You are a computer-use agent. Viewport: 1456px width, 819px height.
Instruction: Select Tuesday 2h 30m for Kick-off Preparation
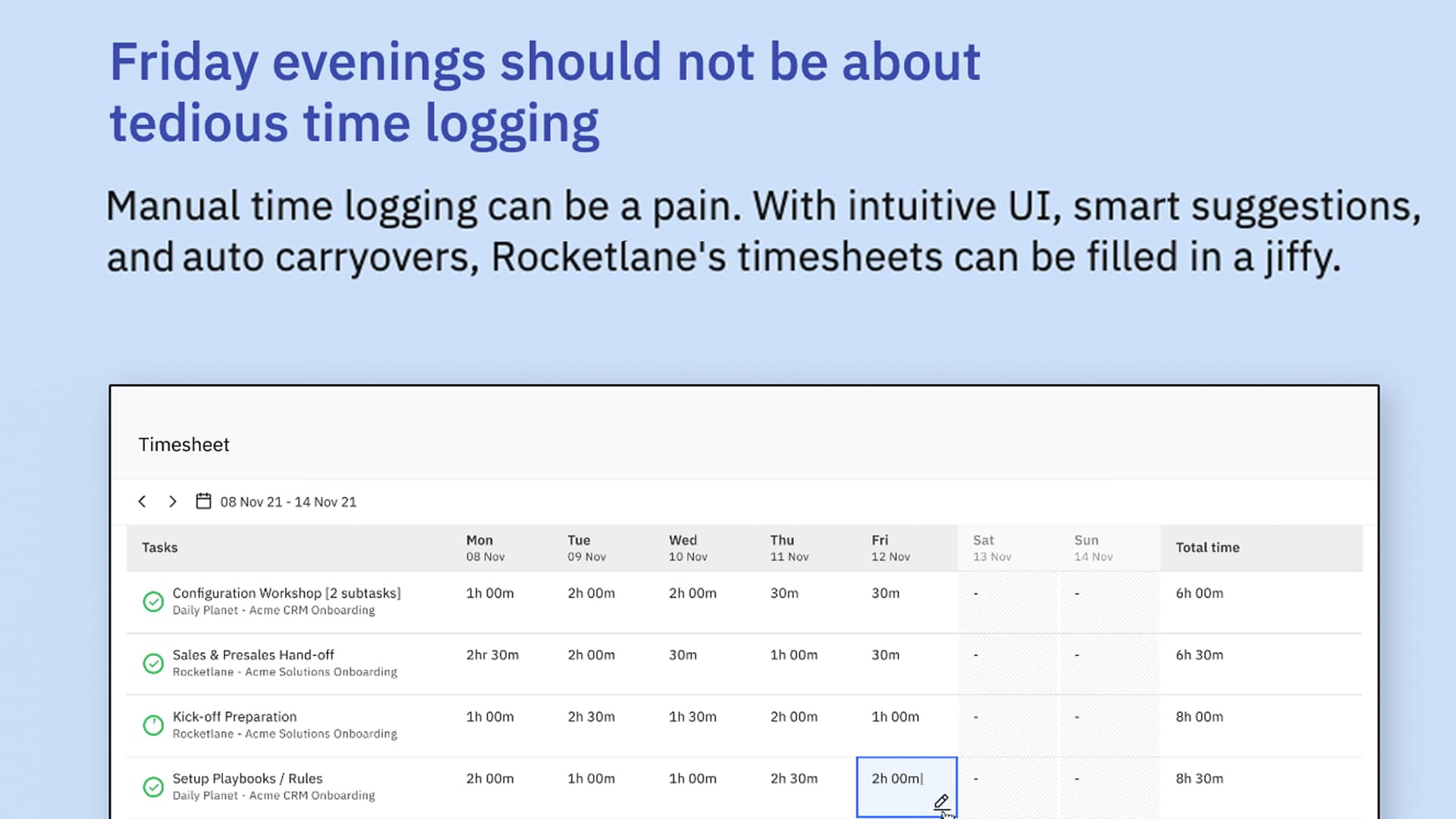(x=591, y=717)
